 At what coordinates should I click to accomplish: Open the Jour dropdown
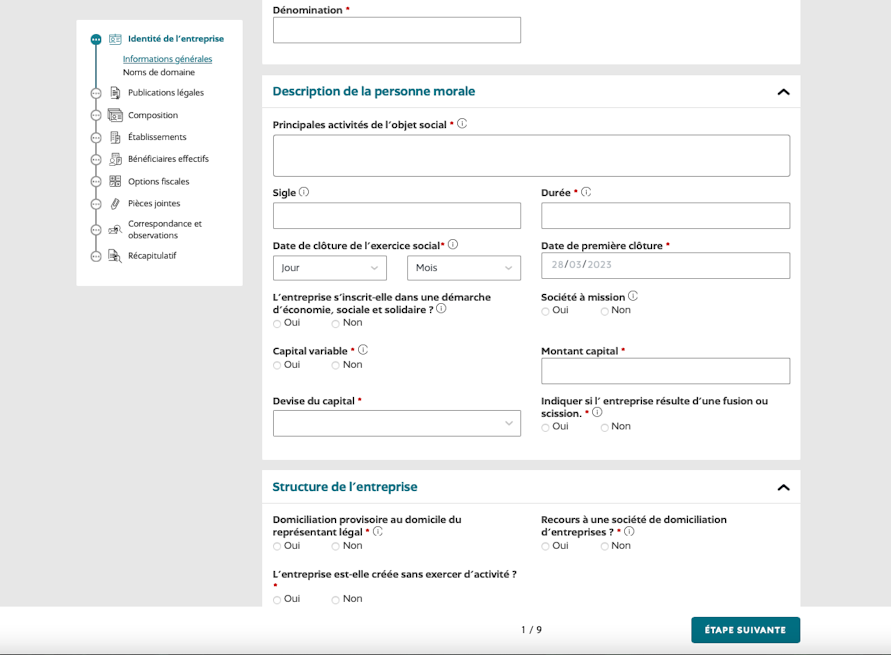coord(330,268)
